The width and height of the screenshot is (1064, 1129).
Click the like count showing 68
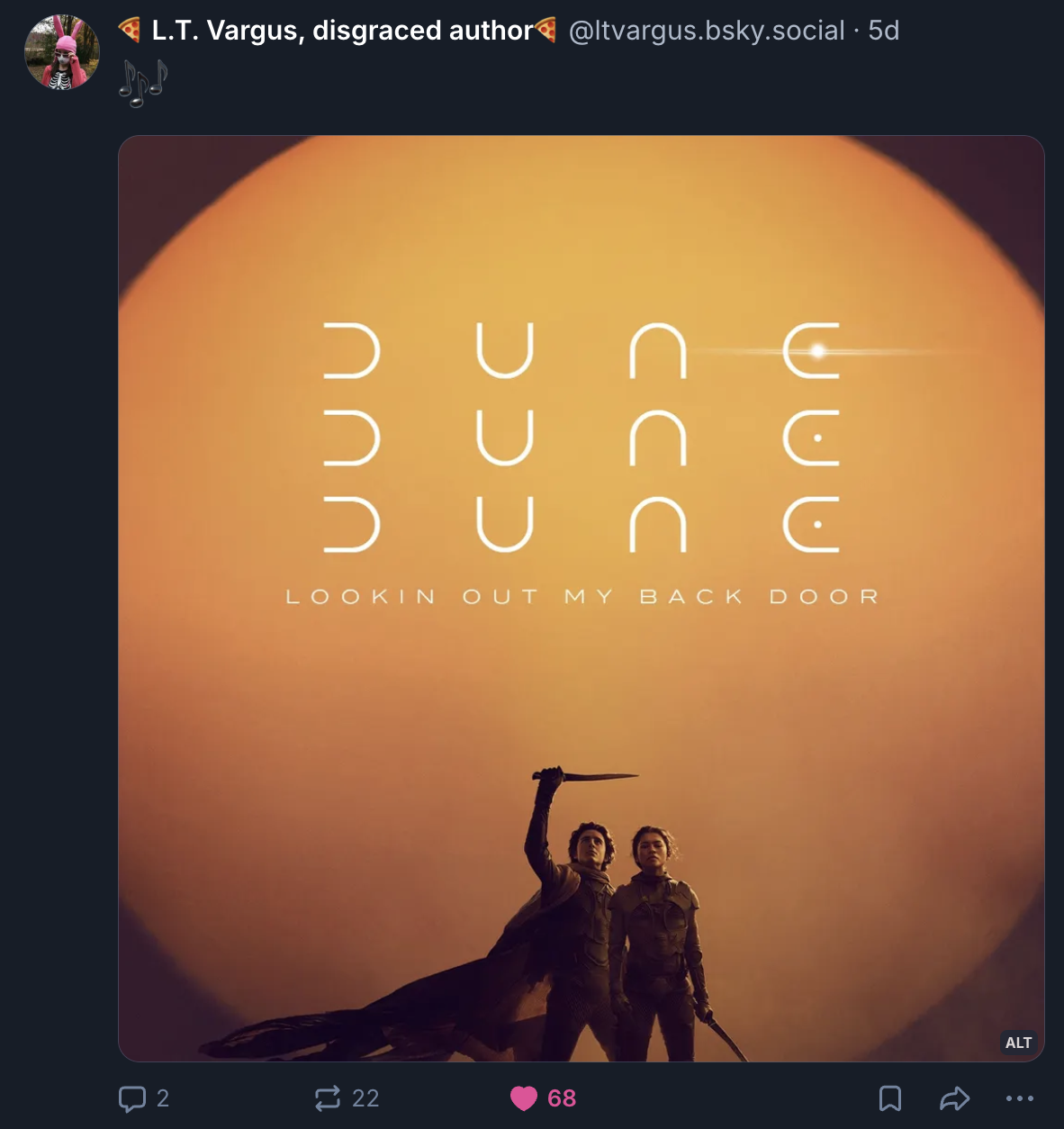(562, 1098)
